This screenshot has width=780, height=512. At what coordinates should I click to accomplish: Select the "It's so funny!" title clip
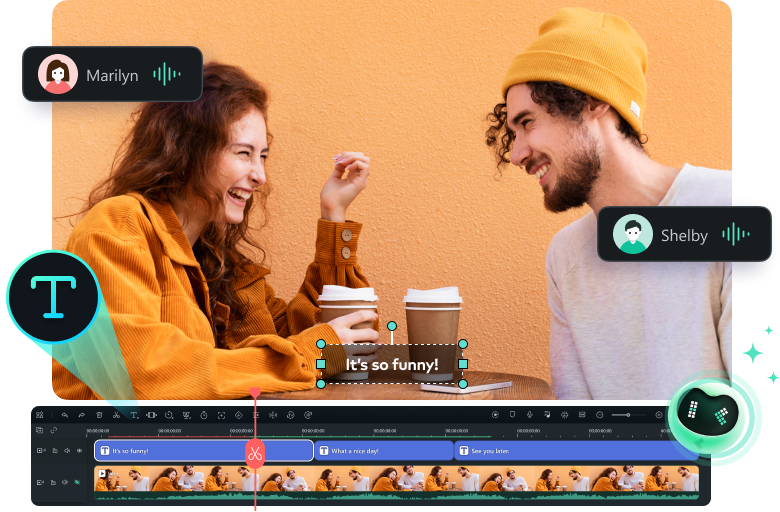pos(170,451)
